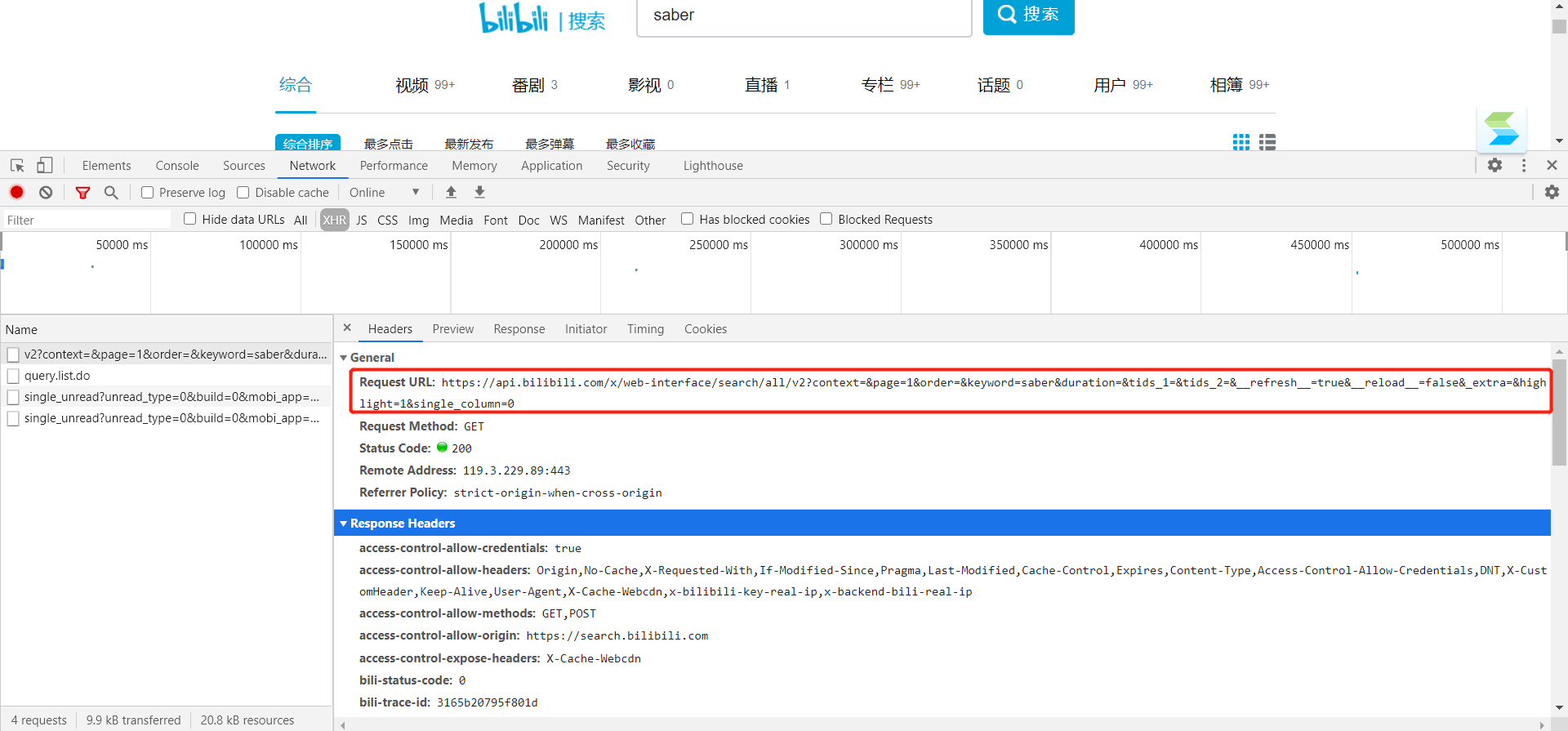Select the Manifest request type filter

[x=601, y=221]
